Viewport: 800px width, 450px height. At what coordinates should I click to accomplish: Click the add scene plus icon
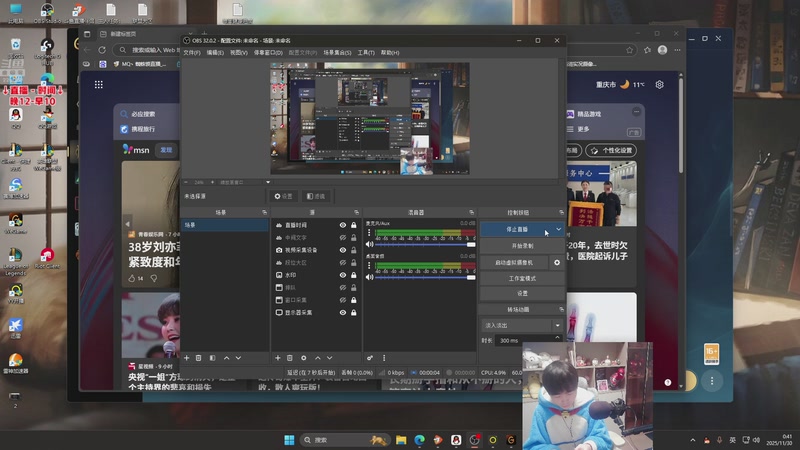186,357
